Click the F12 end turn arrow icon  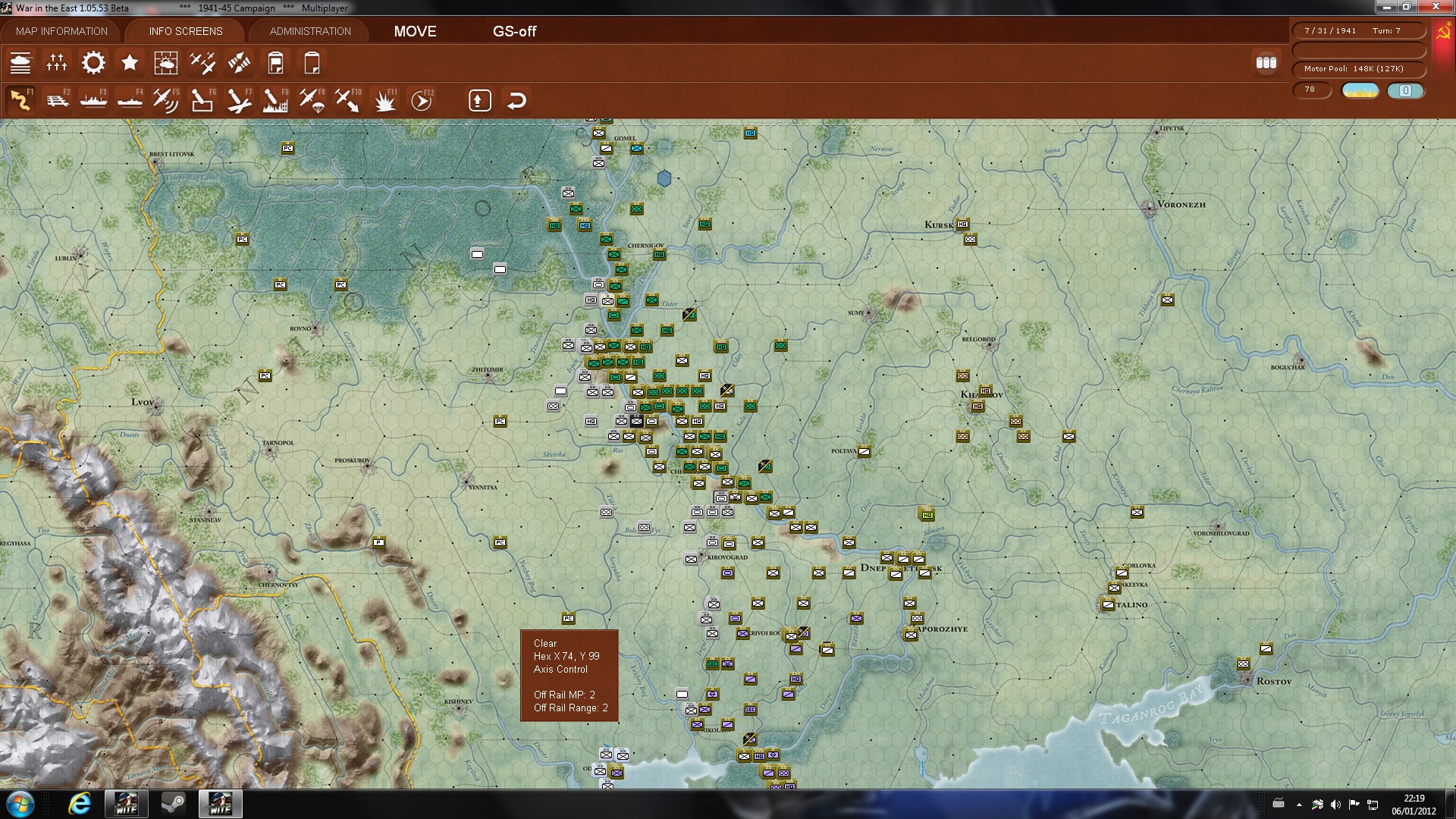422,100
